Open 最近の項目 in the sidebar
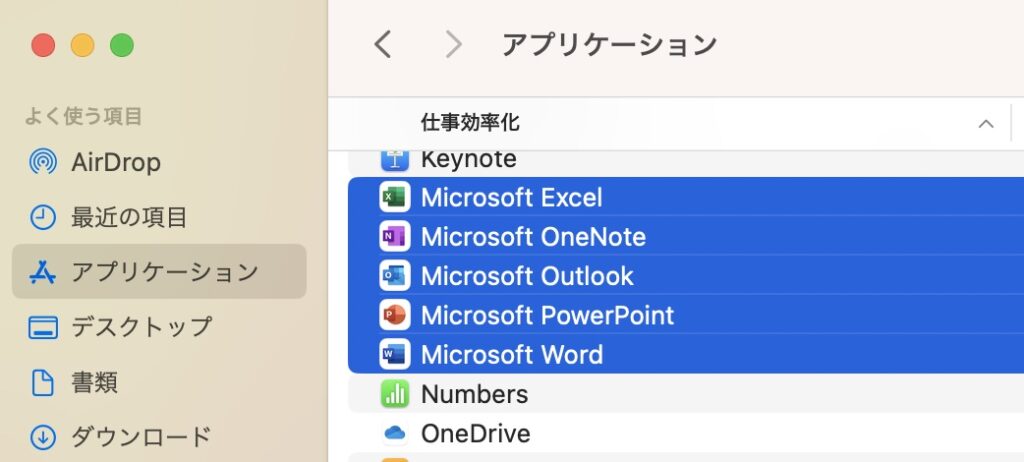This screenshot has width=1024, height=462. pos(129,217)
